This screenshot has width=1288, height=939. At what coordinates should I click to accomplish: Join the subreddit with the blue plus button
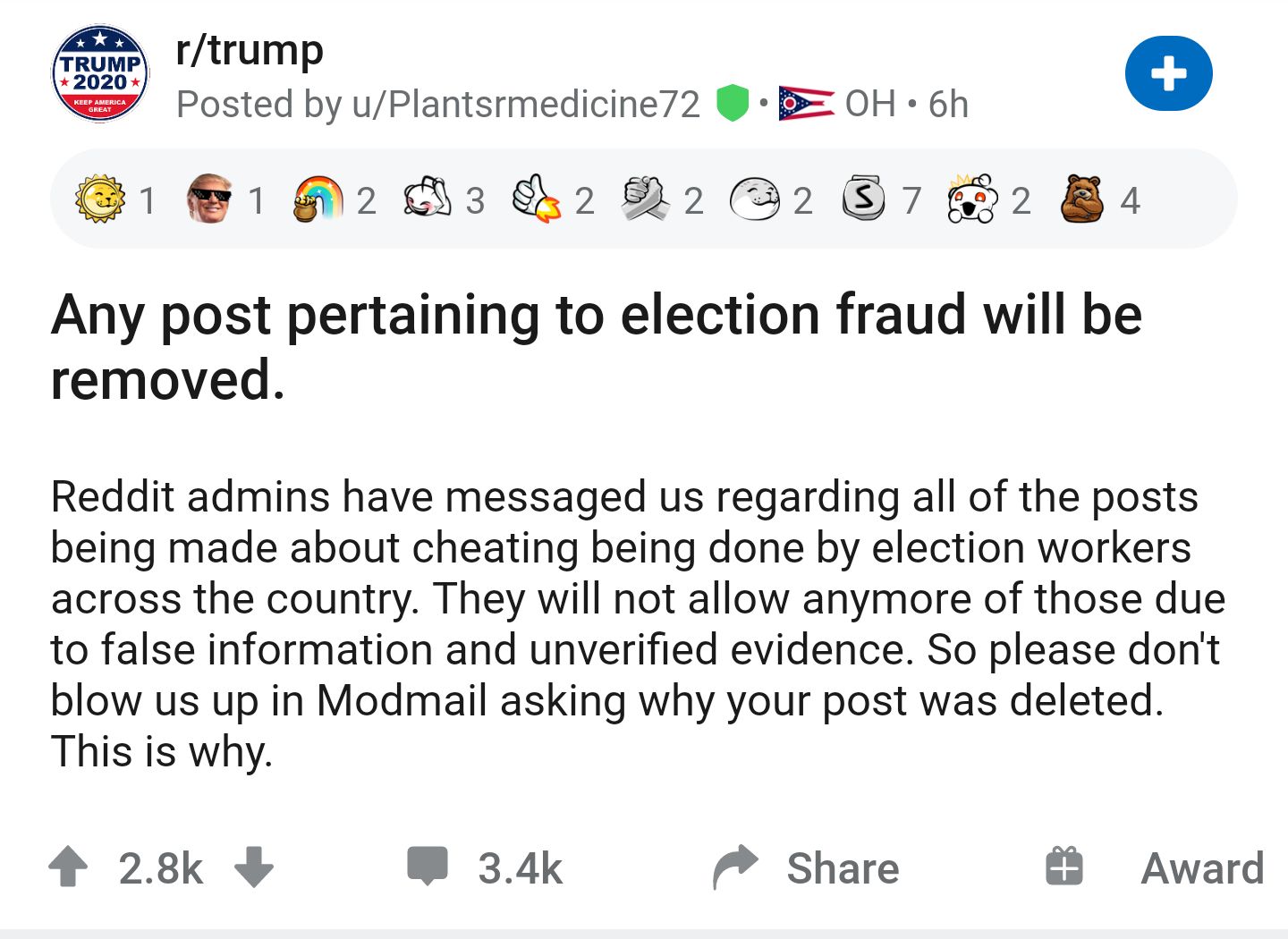click(x=1168, y=73)
